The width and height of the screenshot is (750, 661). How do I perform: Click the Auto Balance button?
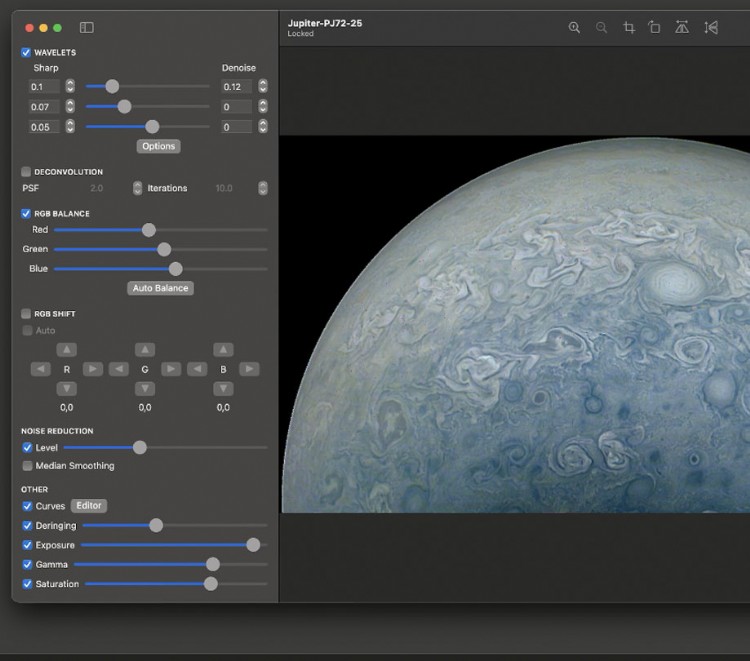click(x=161, y=288)
